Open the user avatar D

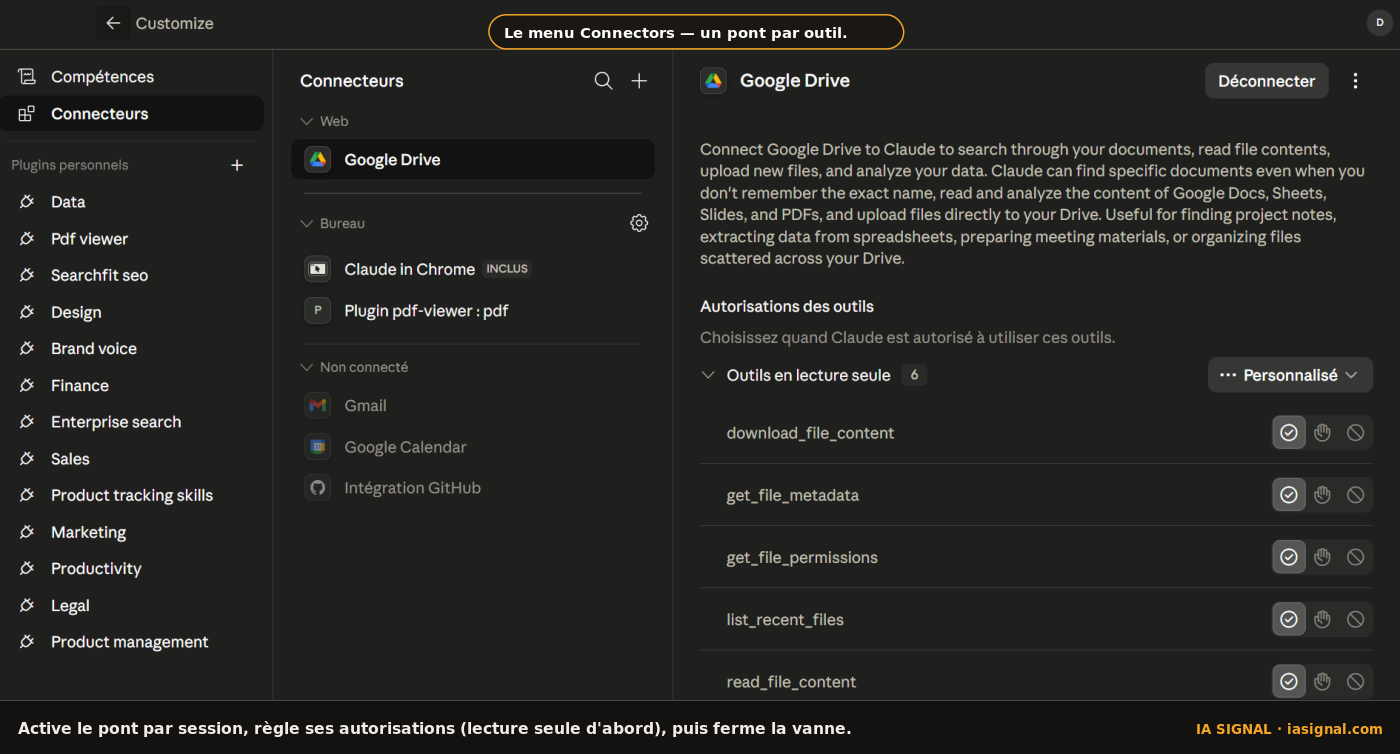click(1380, 22)
